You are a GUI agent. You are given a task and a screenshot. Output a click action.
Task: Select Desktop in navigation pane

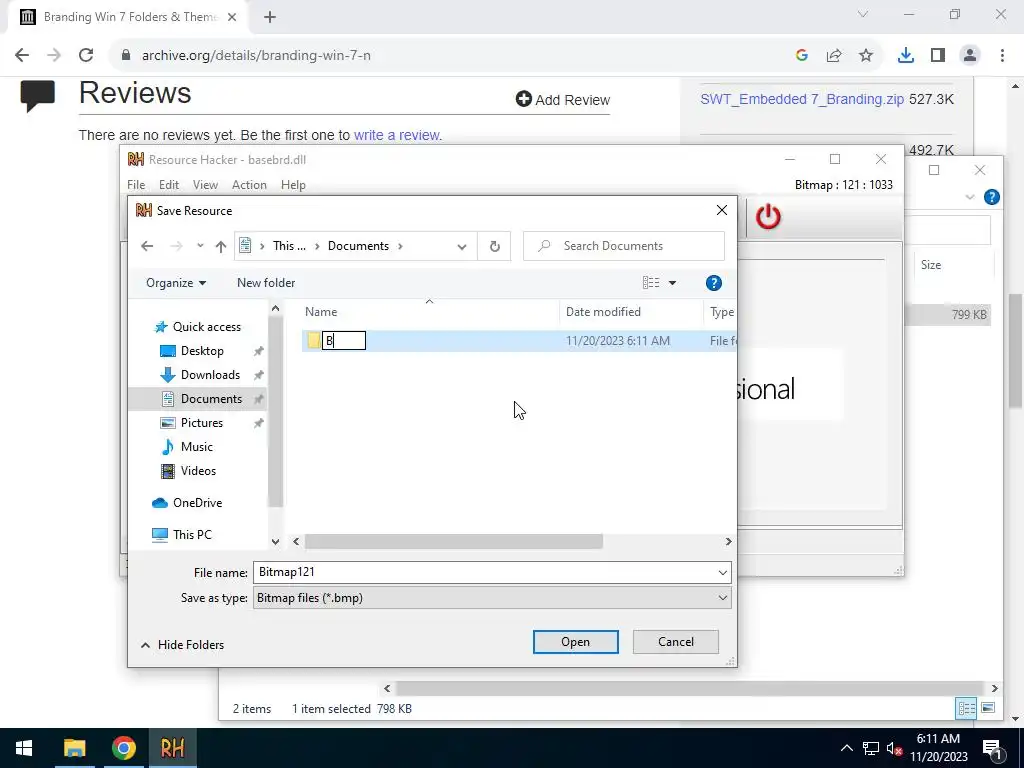click(x=202, y=351)
